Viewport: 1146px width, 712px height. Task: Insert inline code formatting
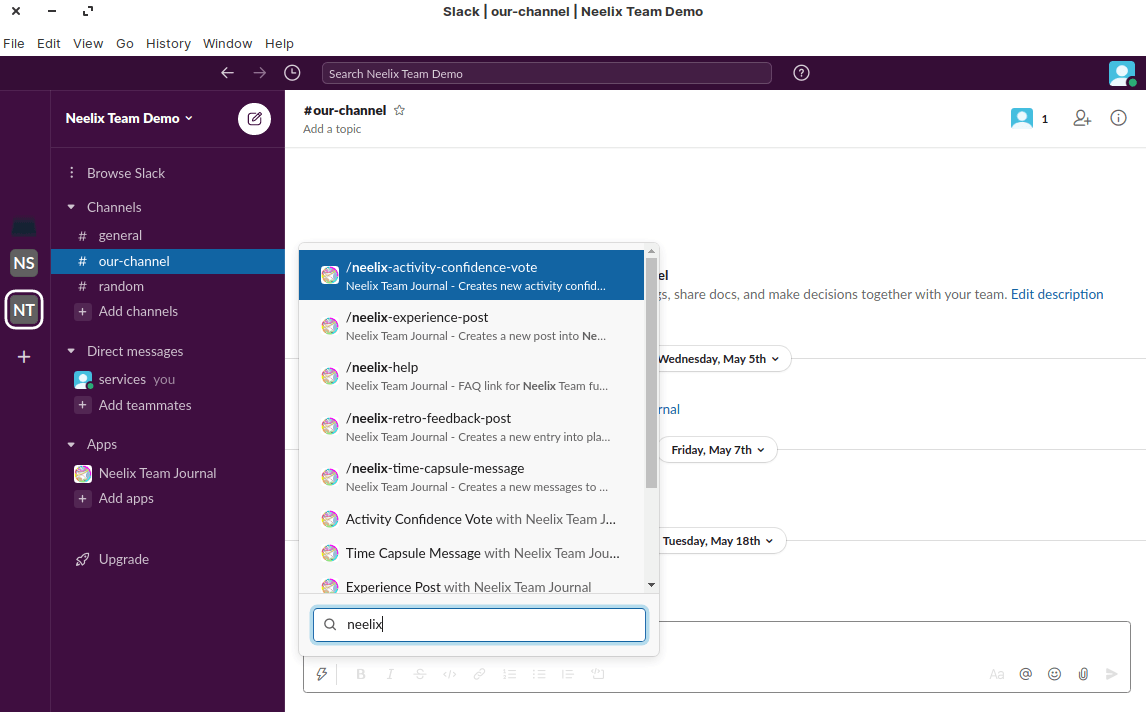pos(449,674)
